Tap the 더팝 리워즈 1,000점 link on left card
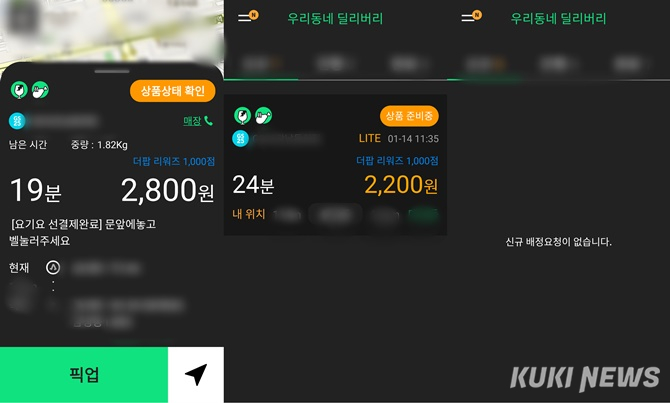 pos(174,162)
